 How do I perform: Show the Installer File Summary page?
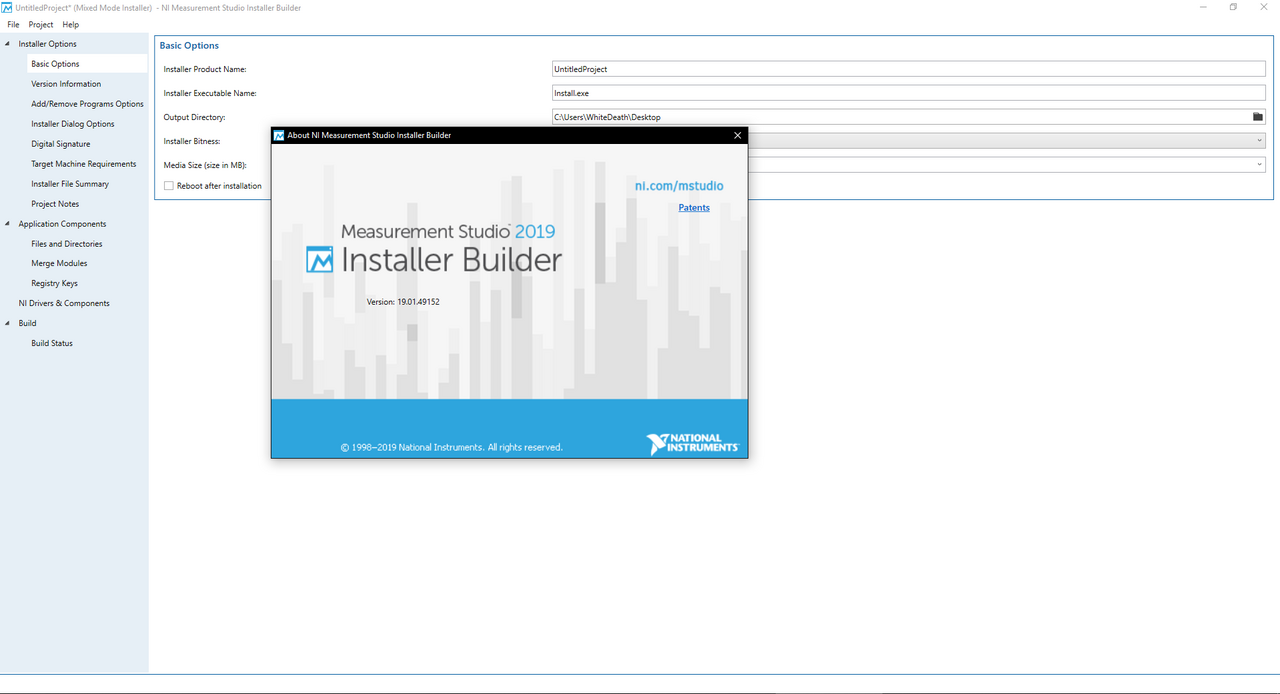pyautogui.click(x=70, y=184)
